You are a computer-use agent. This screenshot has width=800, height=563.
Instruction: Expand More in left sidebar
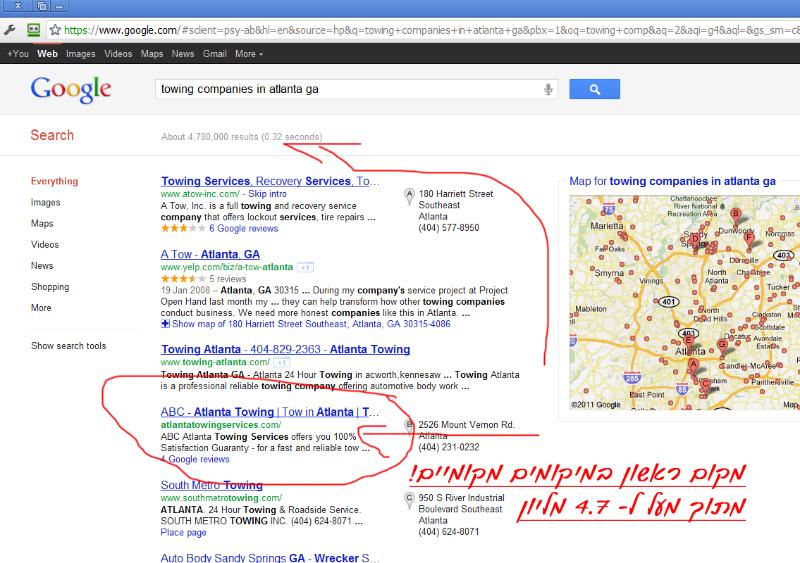pos(41,308)
